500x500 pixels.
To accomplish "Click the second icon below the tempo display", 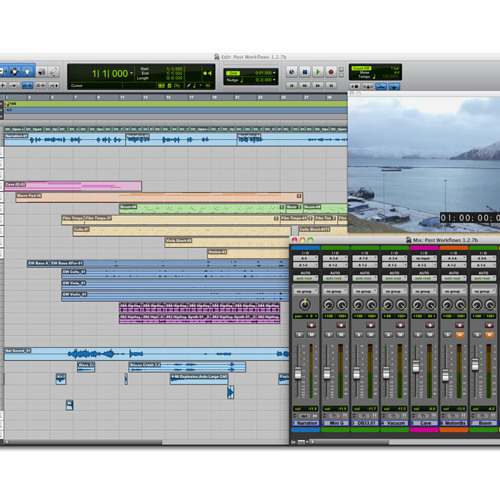I will tap(368, 86).
